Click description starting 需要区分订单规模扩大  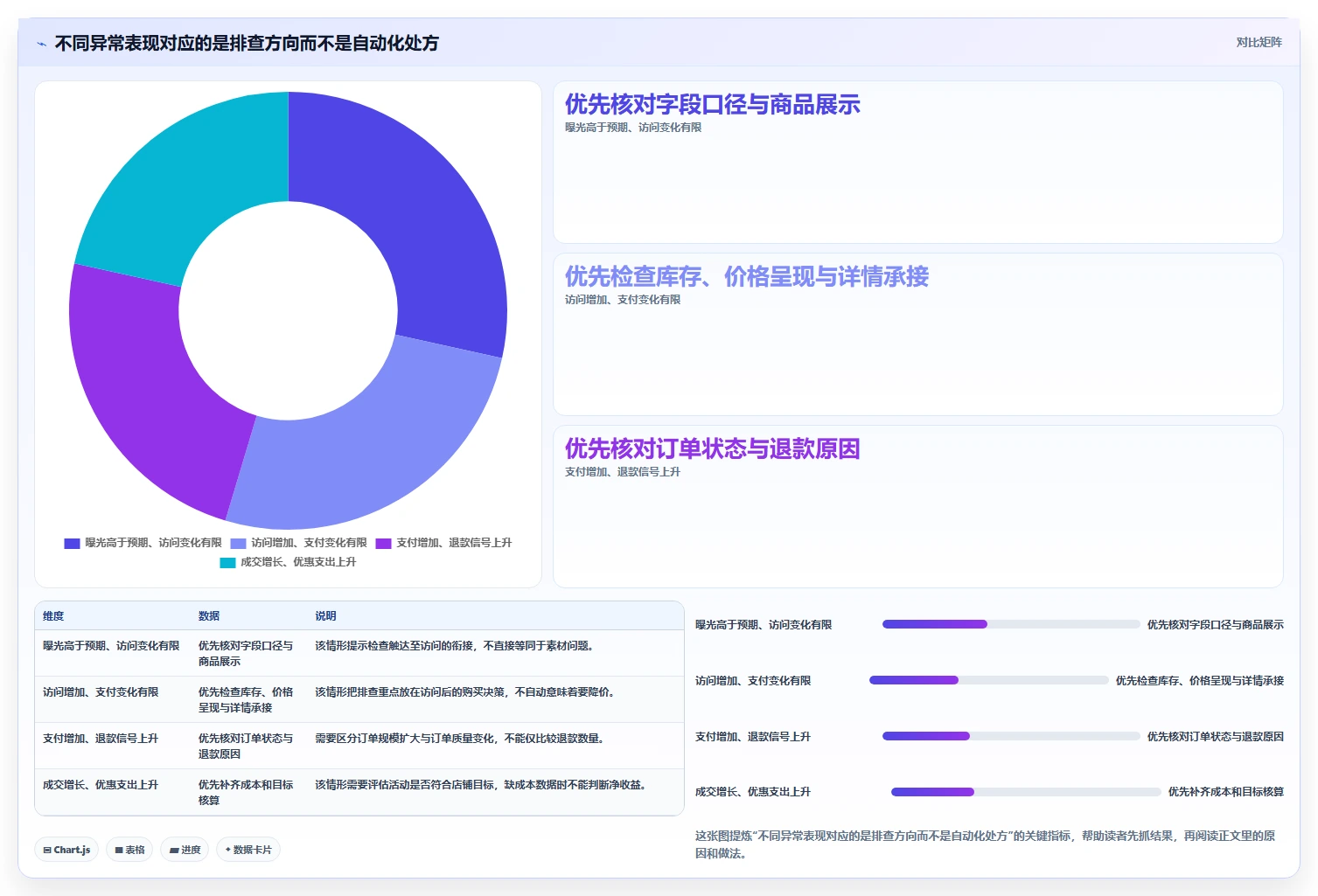pyautogui.click(x=461, y=739)
